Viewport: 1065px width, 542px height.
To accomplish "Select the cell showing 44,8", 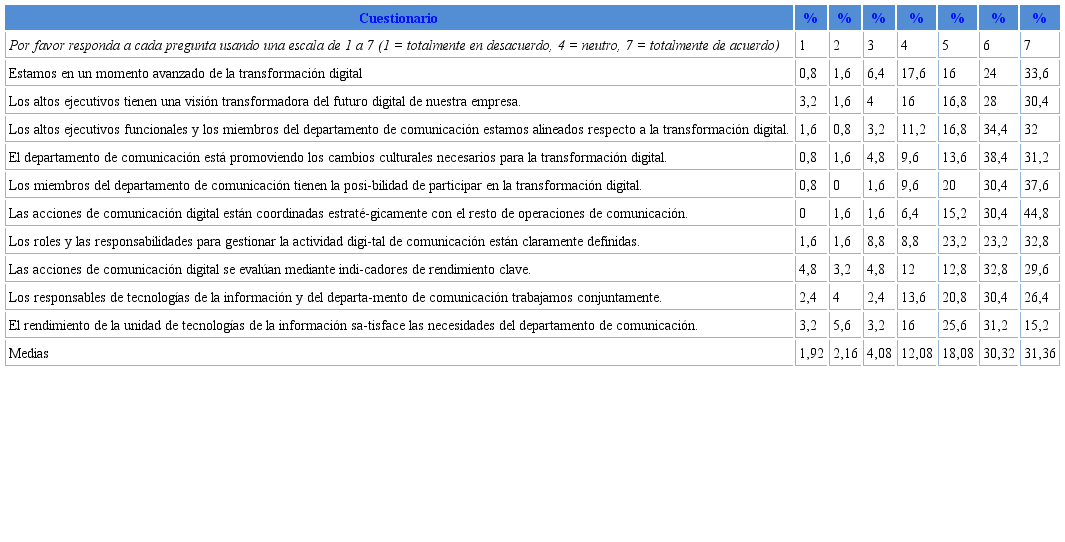I will coord(1036,213).
